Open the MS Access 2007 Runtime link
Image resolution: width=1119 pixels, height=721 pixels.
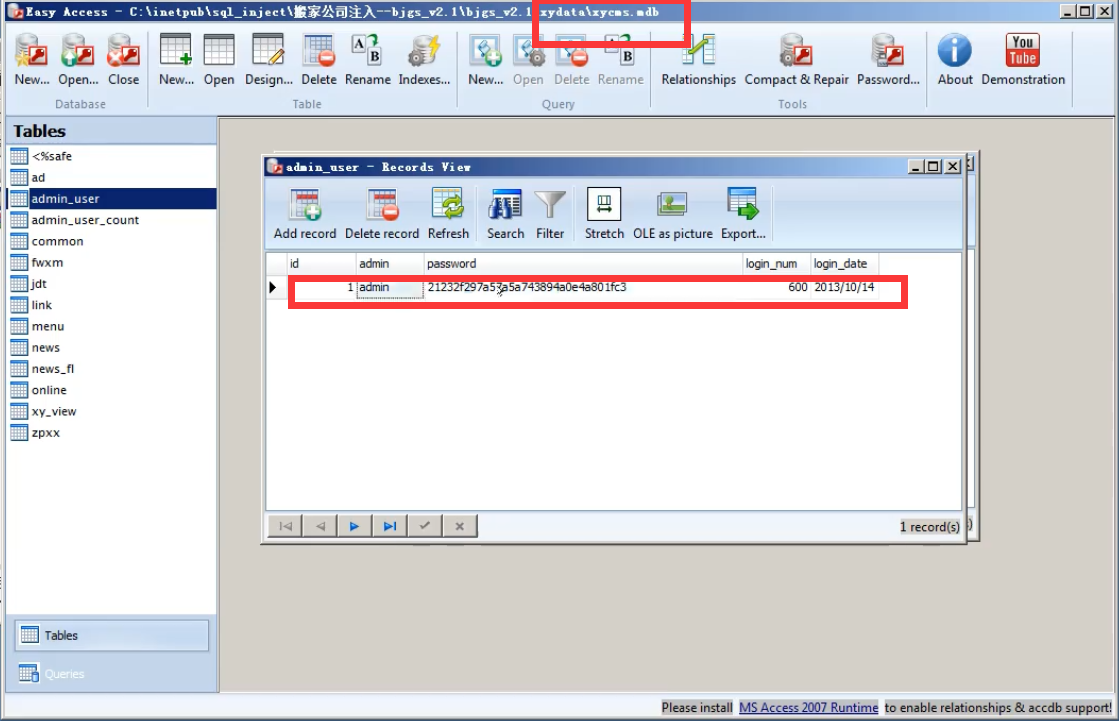(x=808, y=708)
